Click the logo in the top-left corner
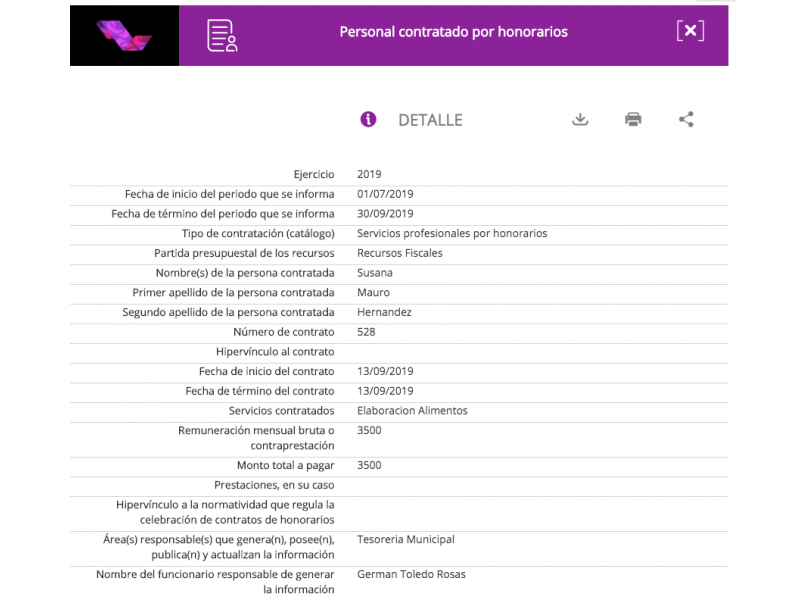 tap(125, 36)
